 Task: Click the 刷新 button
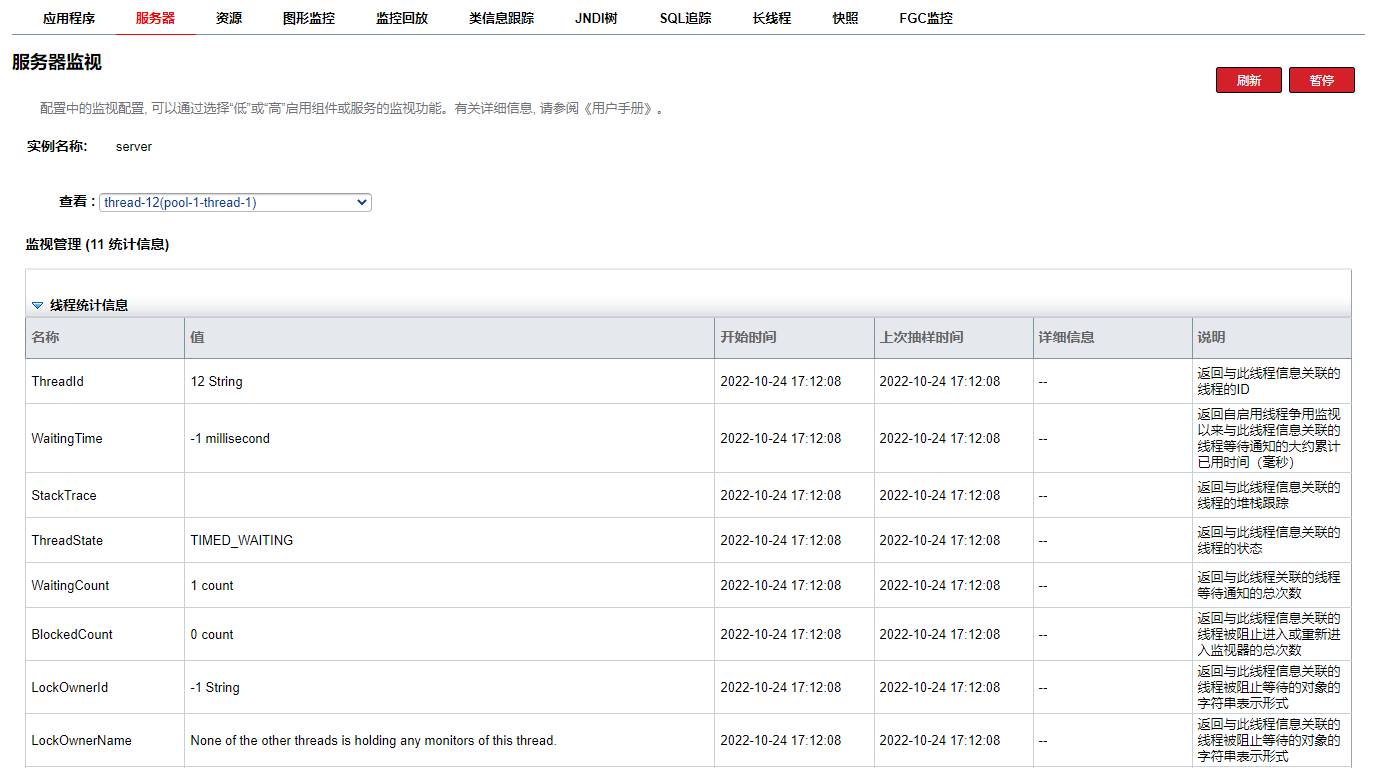pos(1248,80)
